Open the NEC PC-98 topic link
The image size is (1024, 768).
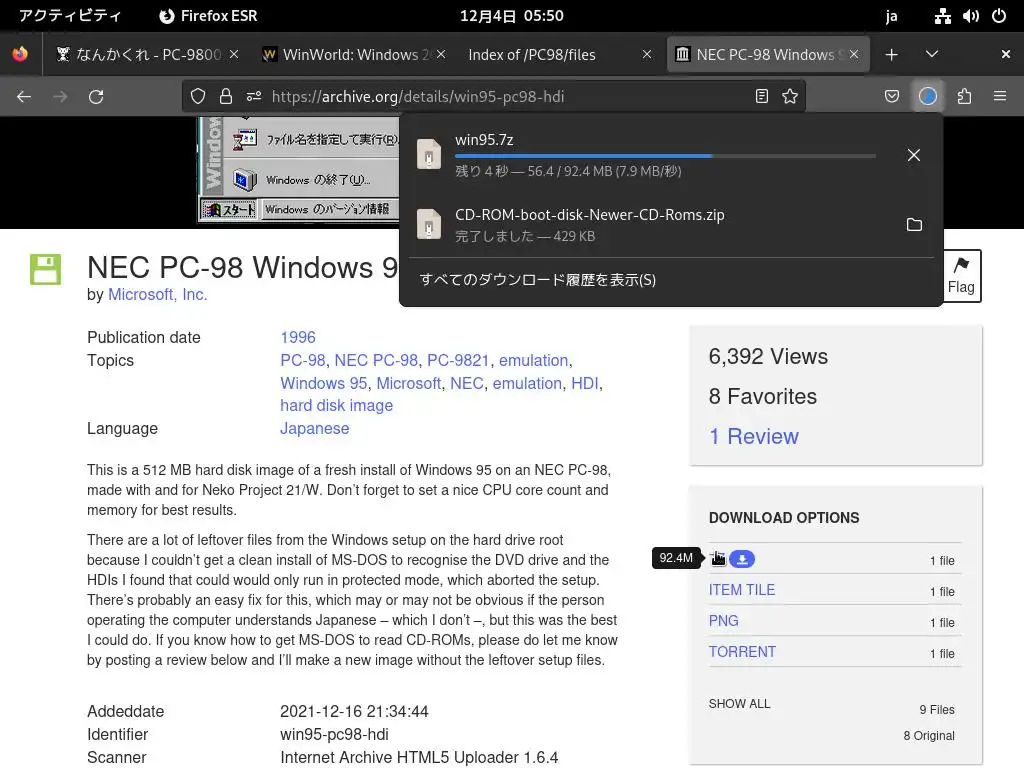coord(376,360)
